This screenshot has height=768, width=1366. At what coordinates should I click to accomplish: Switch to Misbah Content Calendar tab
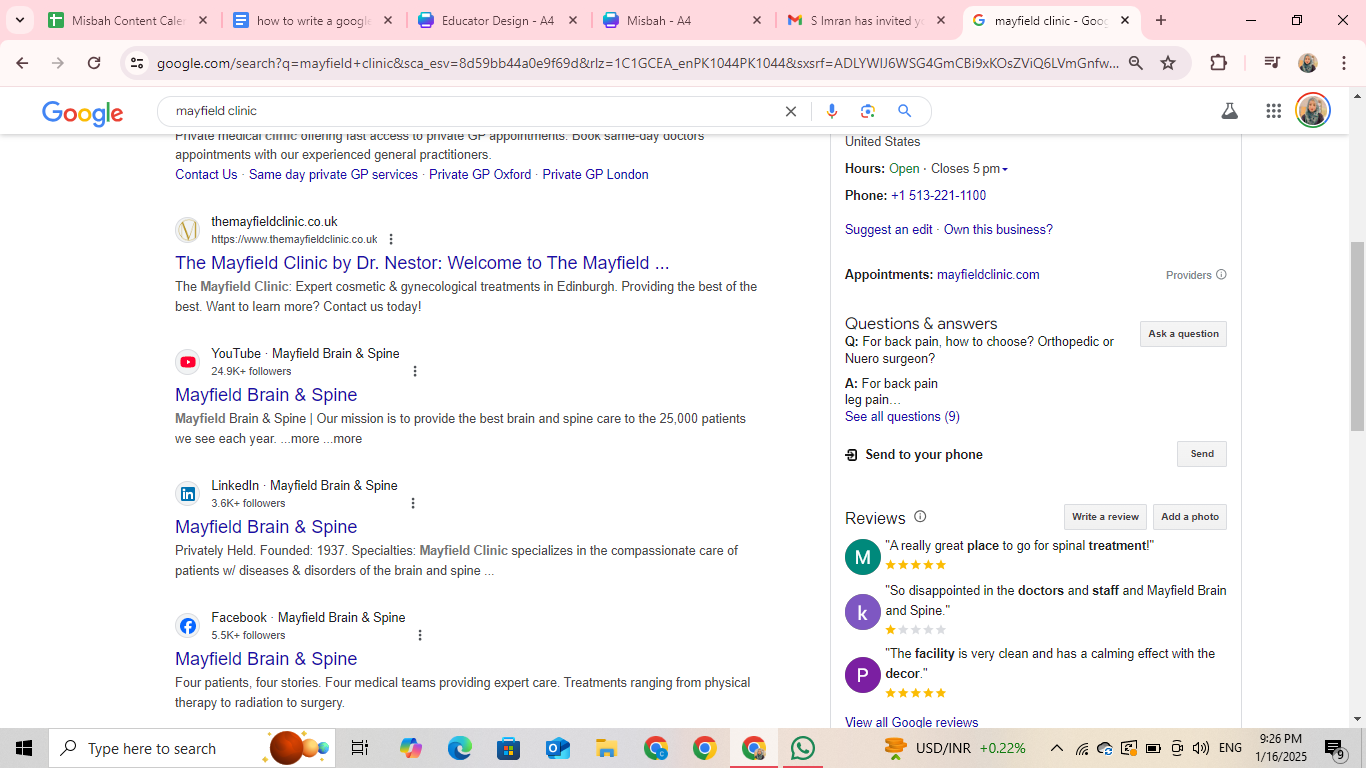point(128,20)
